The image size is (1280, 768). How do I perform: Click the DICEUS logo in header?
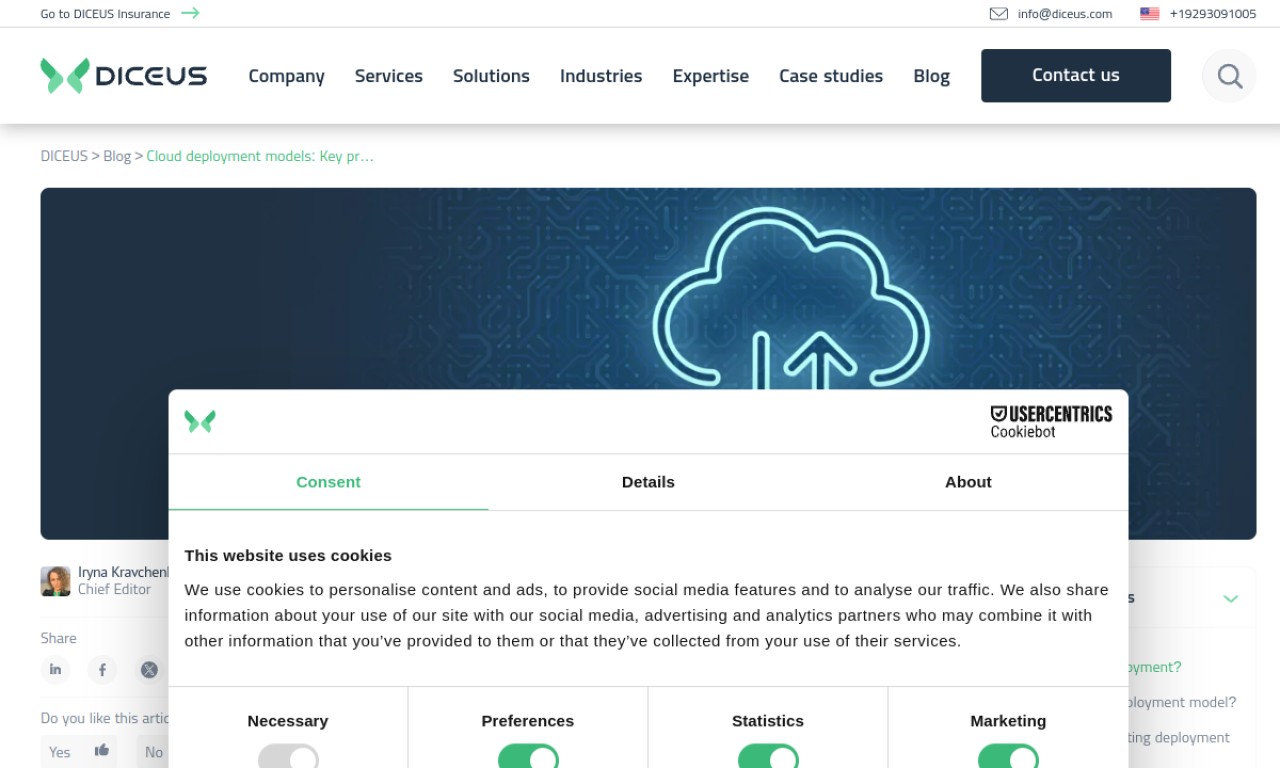click(124, 76)
